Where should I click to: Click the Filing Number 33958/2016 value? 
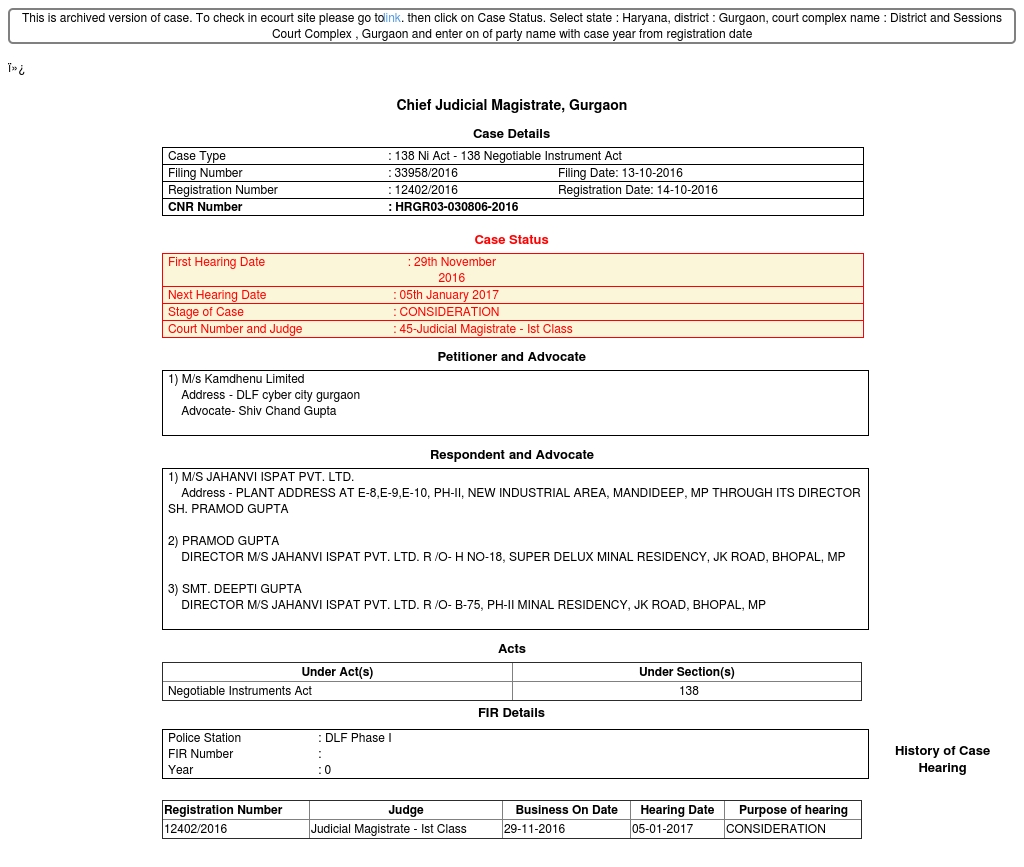(425, 173)
